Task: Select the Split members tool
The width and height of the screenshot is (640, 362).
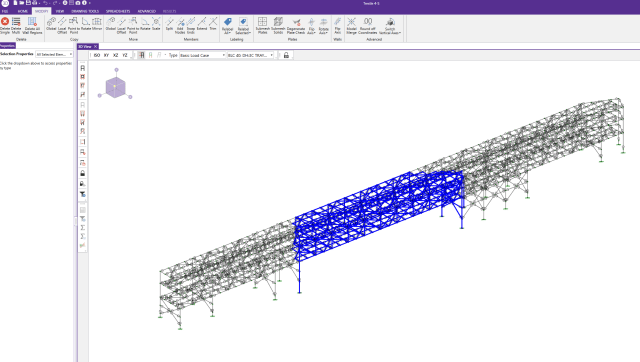Action: [x=169, y=24]
